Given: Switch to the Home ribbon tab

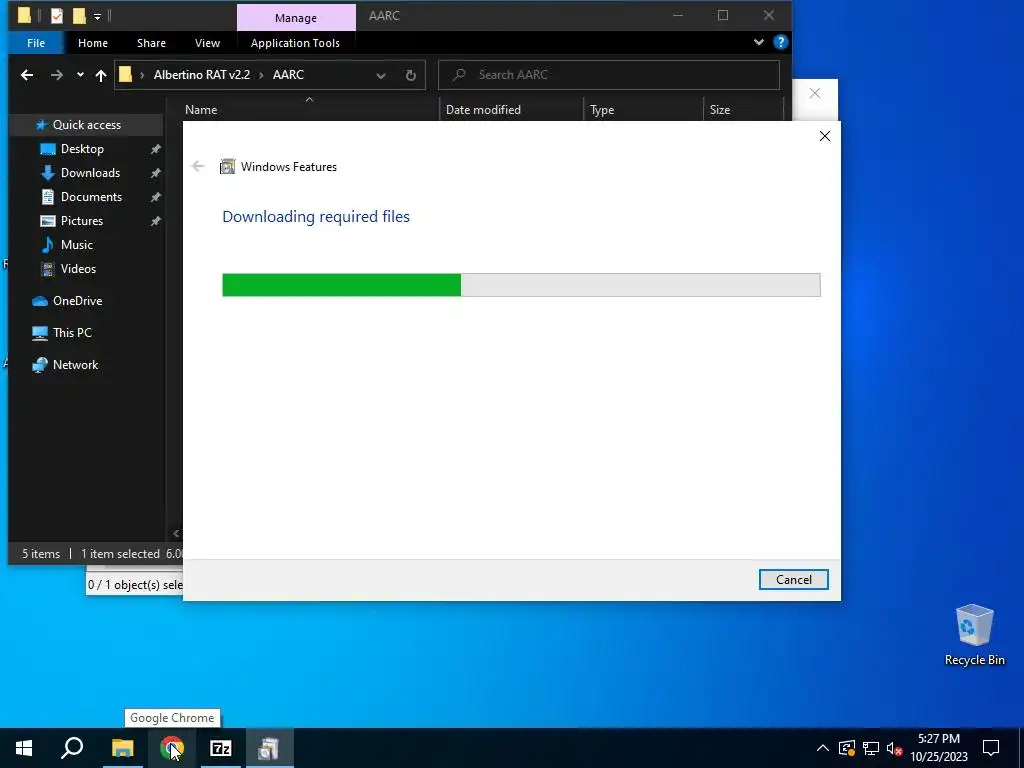Looking at the screenshot, I should 93,43.
